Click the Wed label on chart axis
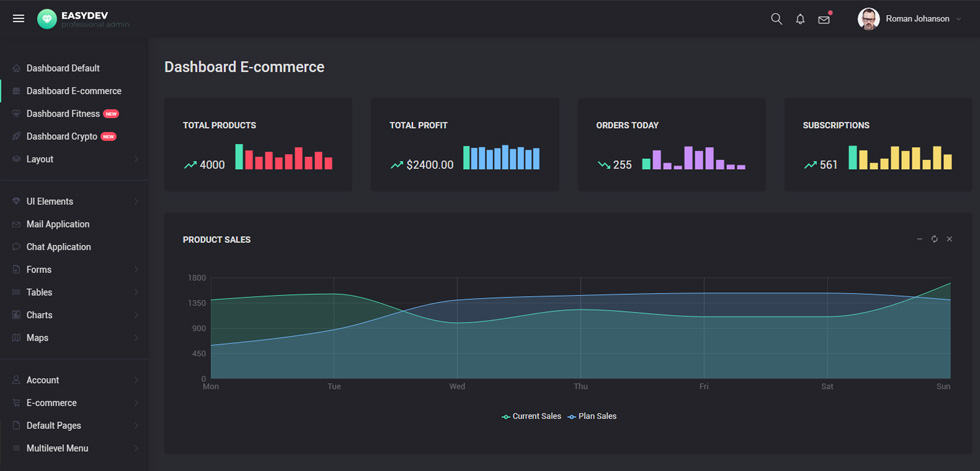The height and width of the screenshot is (471, 980). 457,387
